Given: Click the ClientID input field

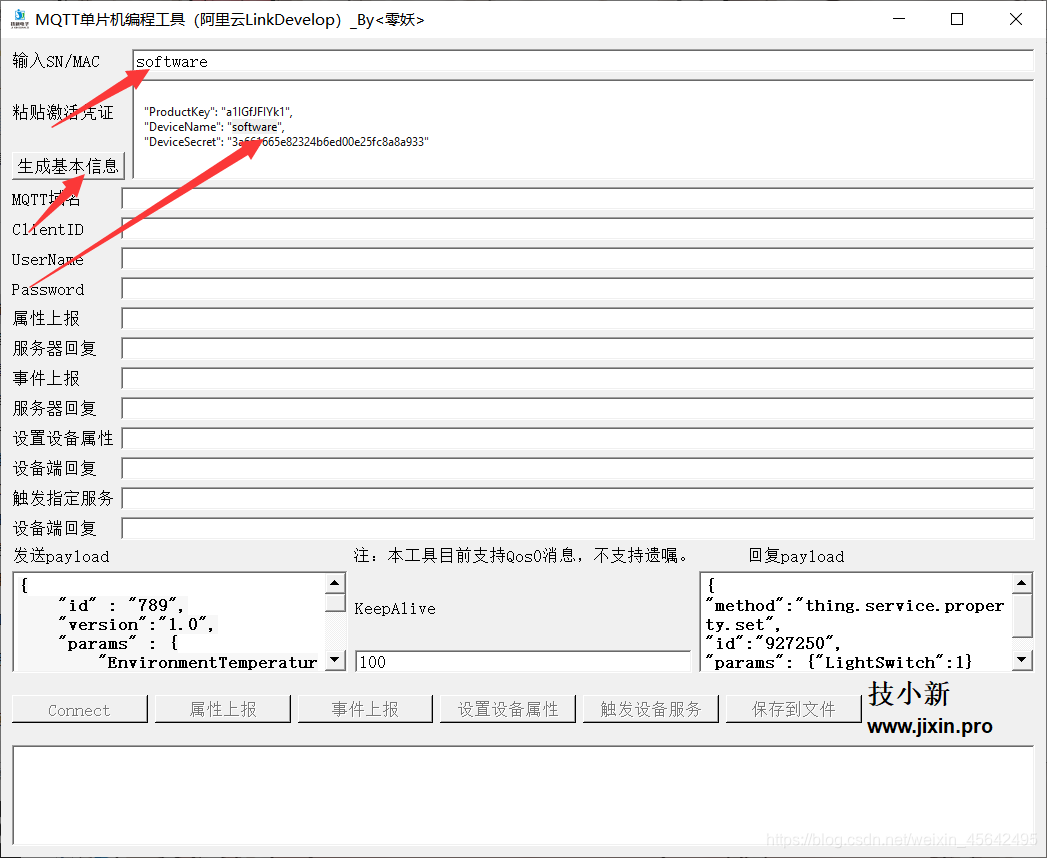Looking at the screenshot, I should point(578,228).
